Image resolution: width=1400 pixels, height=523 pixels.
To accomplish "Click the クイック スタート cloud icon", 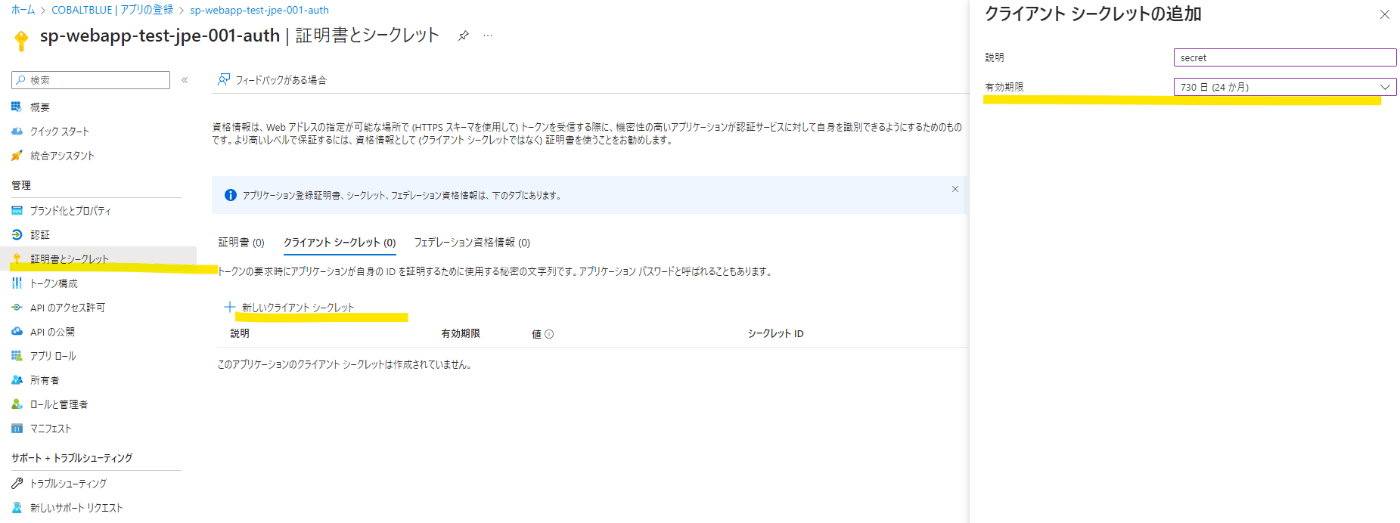I will [16, 131].
